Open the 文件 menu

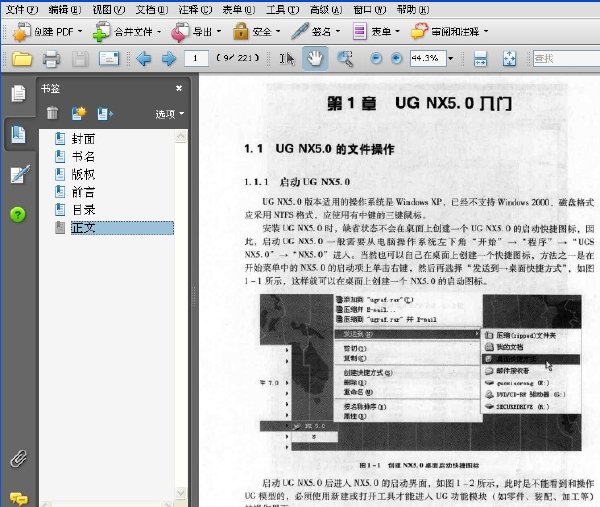(22, 9)
